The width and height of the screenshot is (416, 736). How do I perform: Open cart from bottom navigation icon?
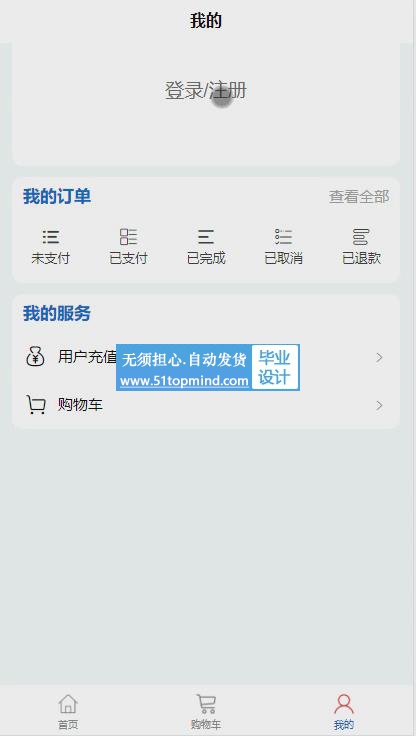206,704
